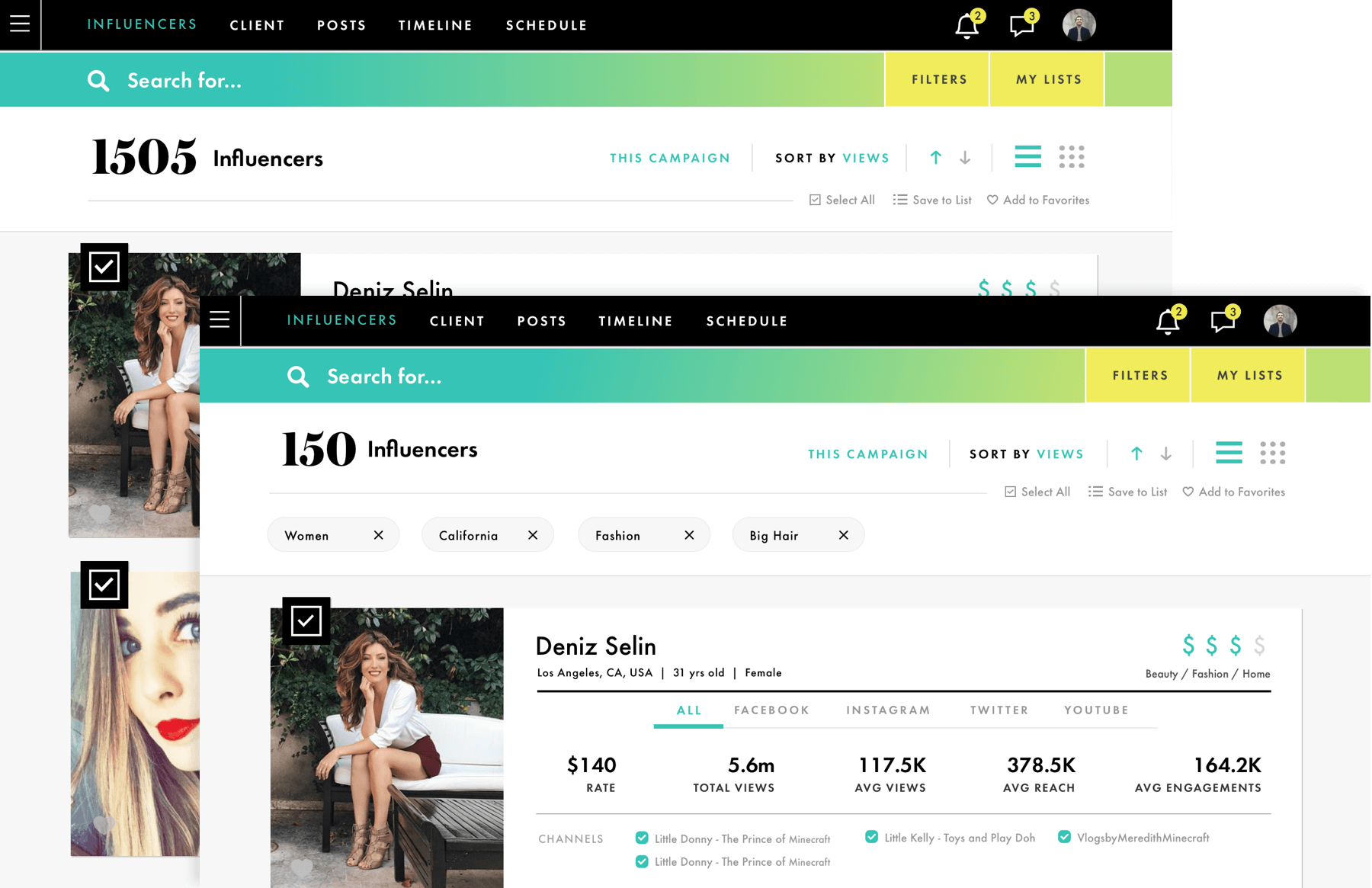Viewport: 1372px width, 888px height.
Task: Click Save to List in the front window
Action: (1128, 492)
